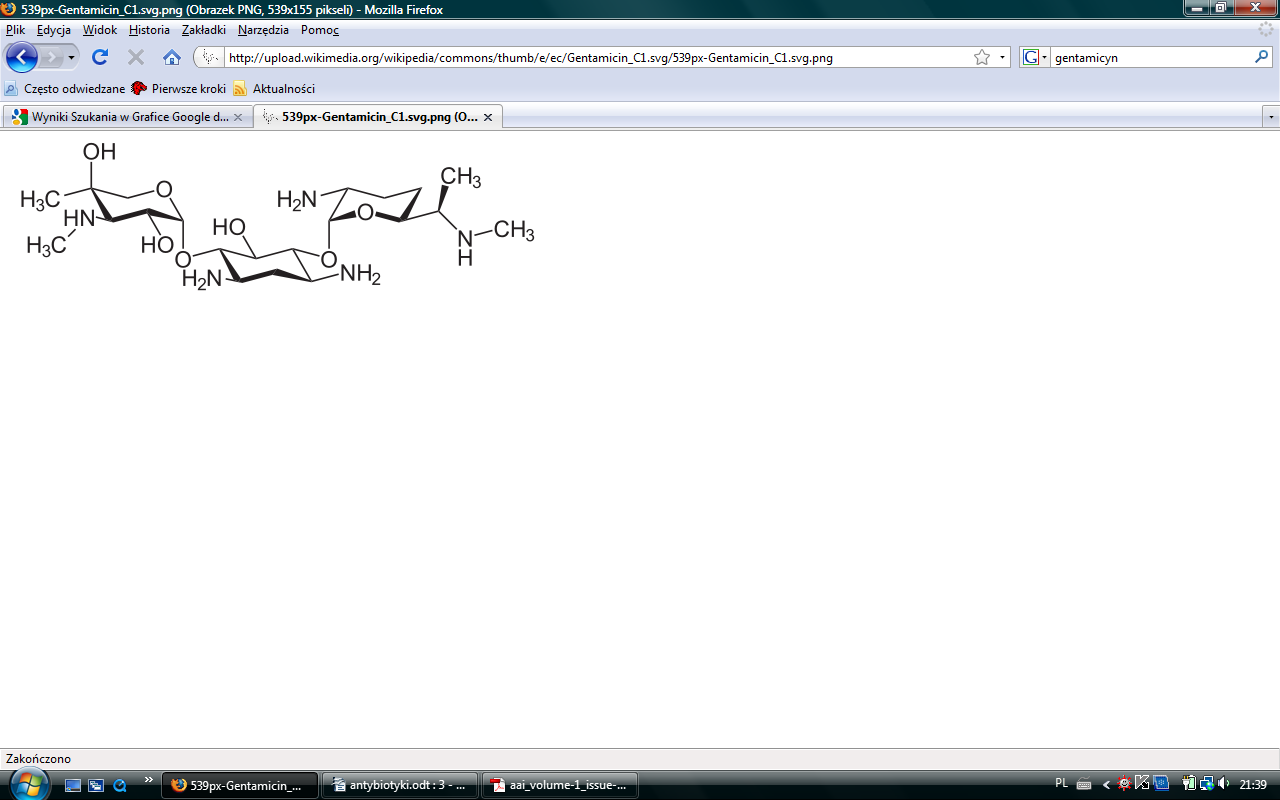1280x800 pixels.
Task: Open the 21:39 clock
Action: click(1253, 784)
